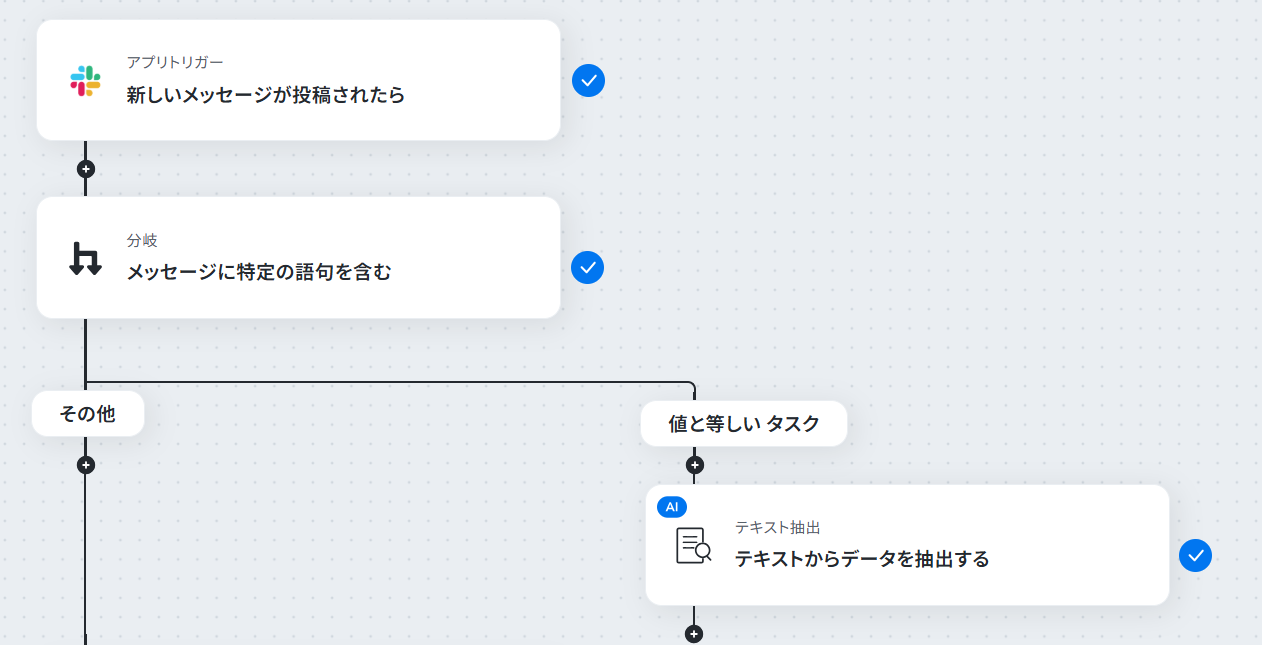Viewport: 1262px width, 645px height.
Task: Click the branch split arrows icon
Action: (86, 258)
